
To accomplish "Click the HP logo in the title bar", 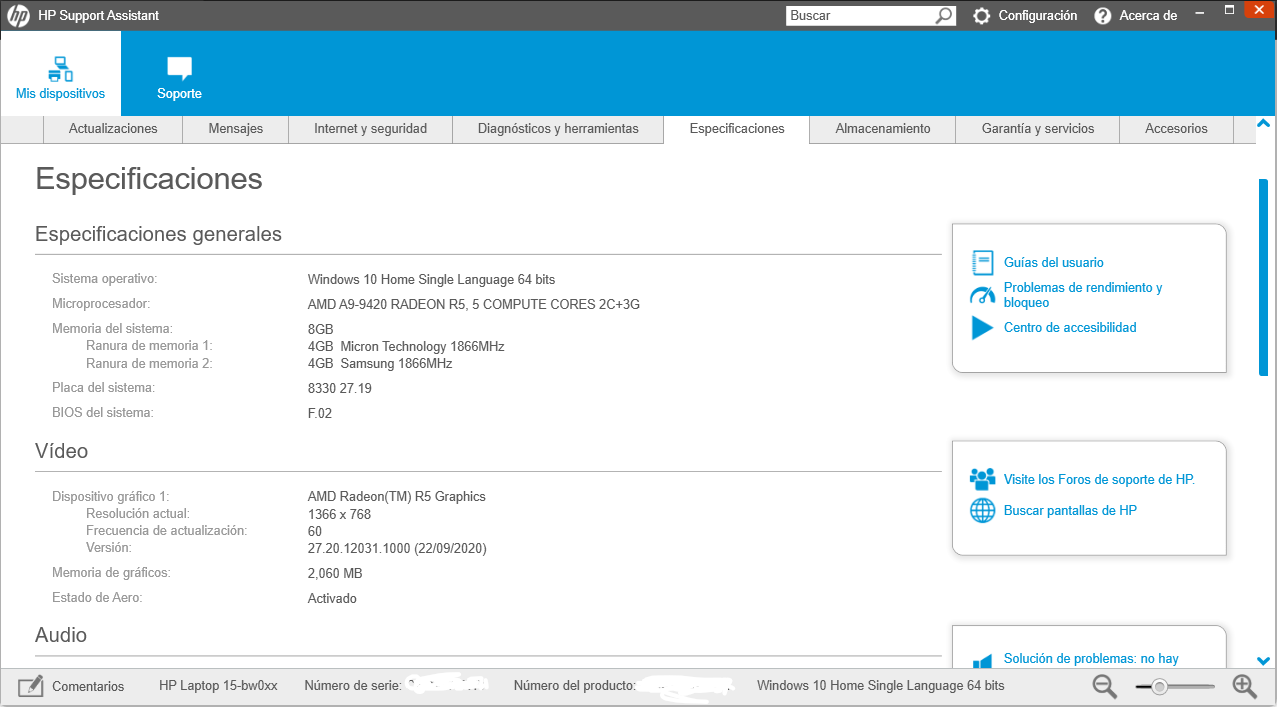I will coord(18,16).
